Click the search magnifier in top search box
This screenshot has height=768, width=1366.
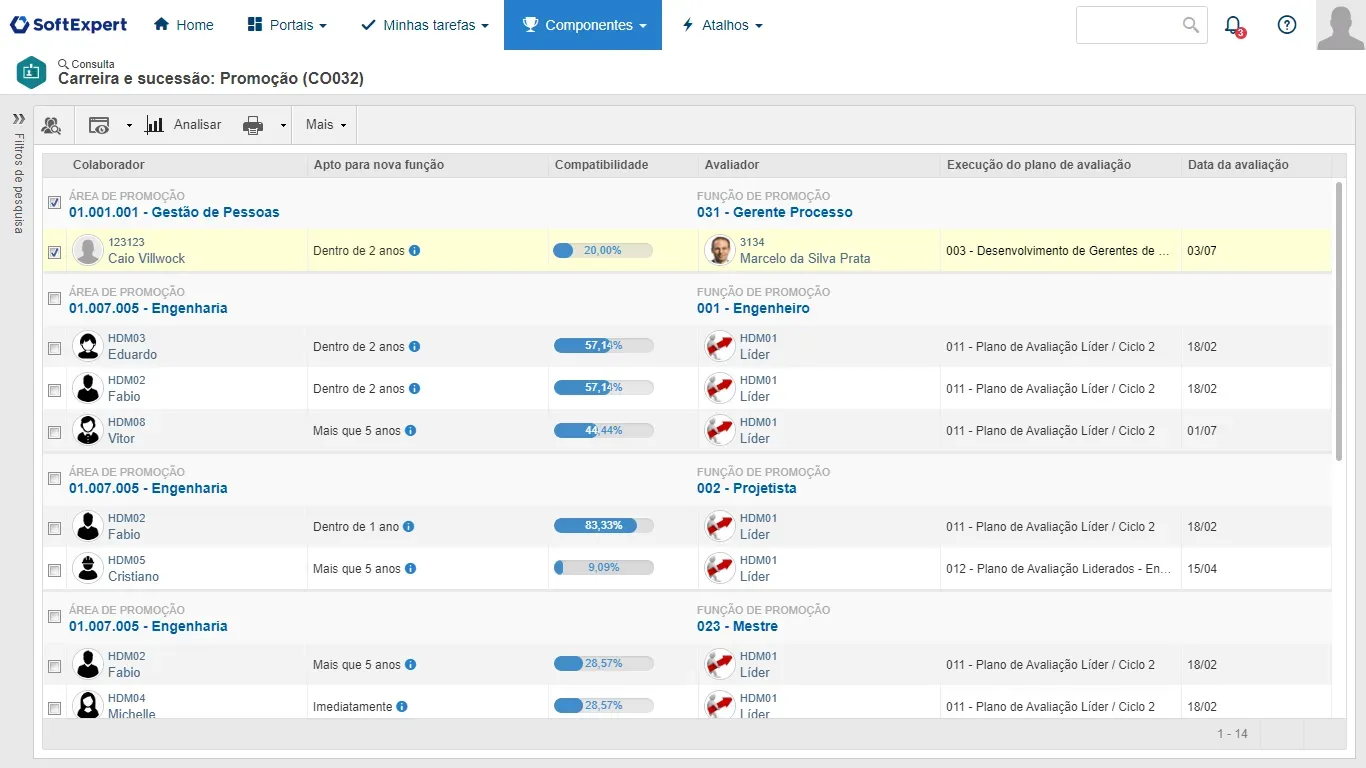pyautogui.click(x=1190, y=25)
